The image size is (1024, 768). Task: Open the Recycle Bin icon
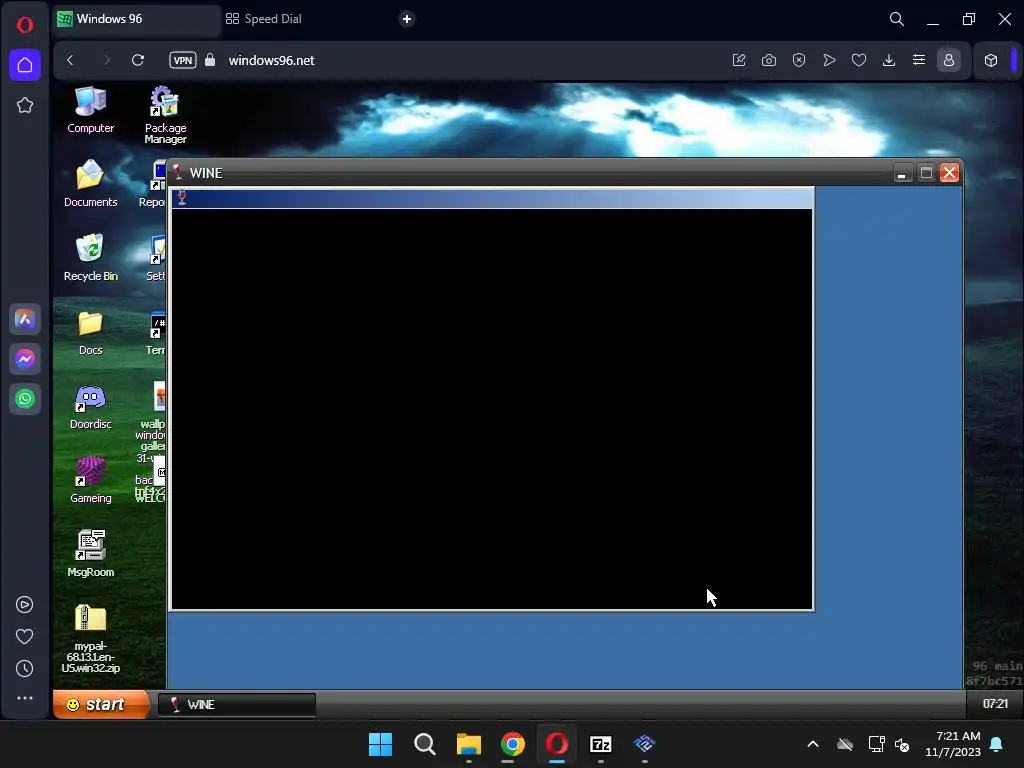[90, 257]
